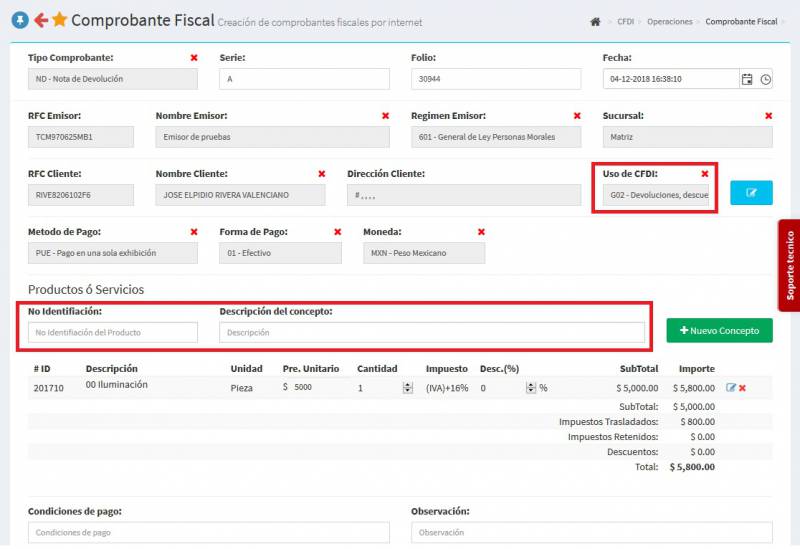Clear the Uso de CFDI selection

(705, 173)
